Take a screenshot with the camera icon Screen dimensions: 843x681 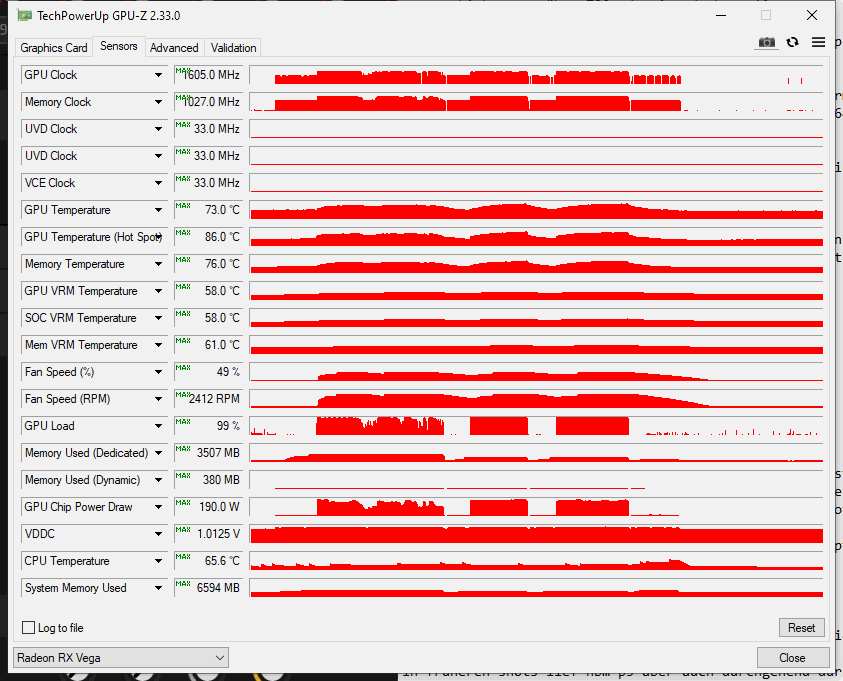(x=767, y=42)
